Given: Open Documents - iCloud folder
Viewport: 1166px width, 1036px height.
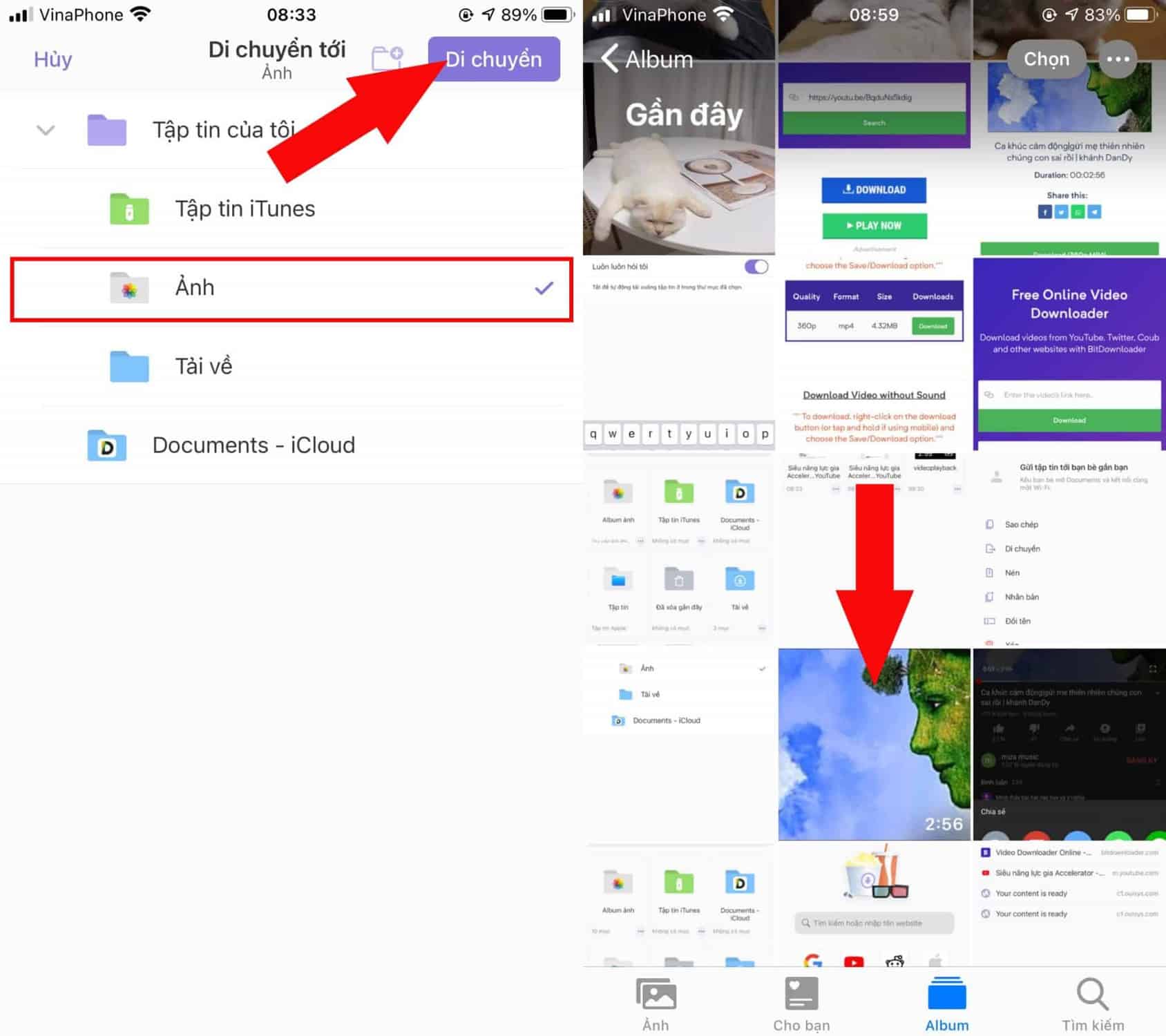Looking at the screenshot, I should coord(253,445).
